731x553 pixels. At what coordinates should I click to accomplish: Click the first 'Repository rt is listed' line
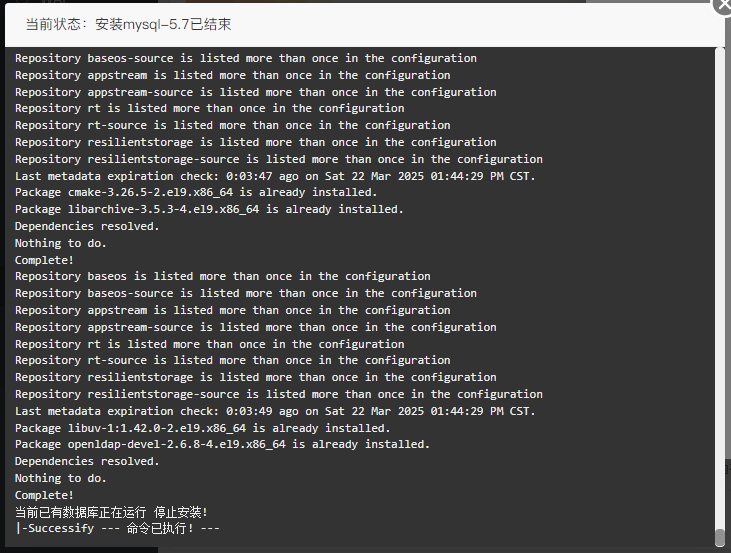tap(209, 108)
